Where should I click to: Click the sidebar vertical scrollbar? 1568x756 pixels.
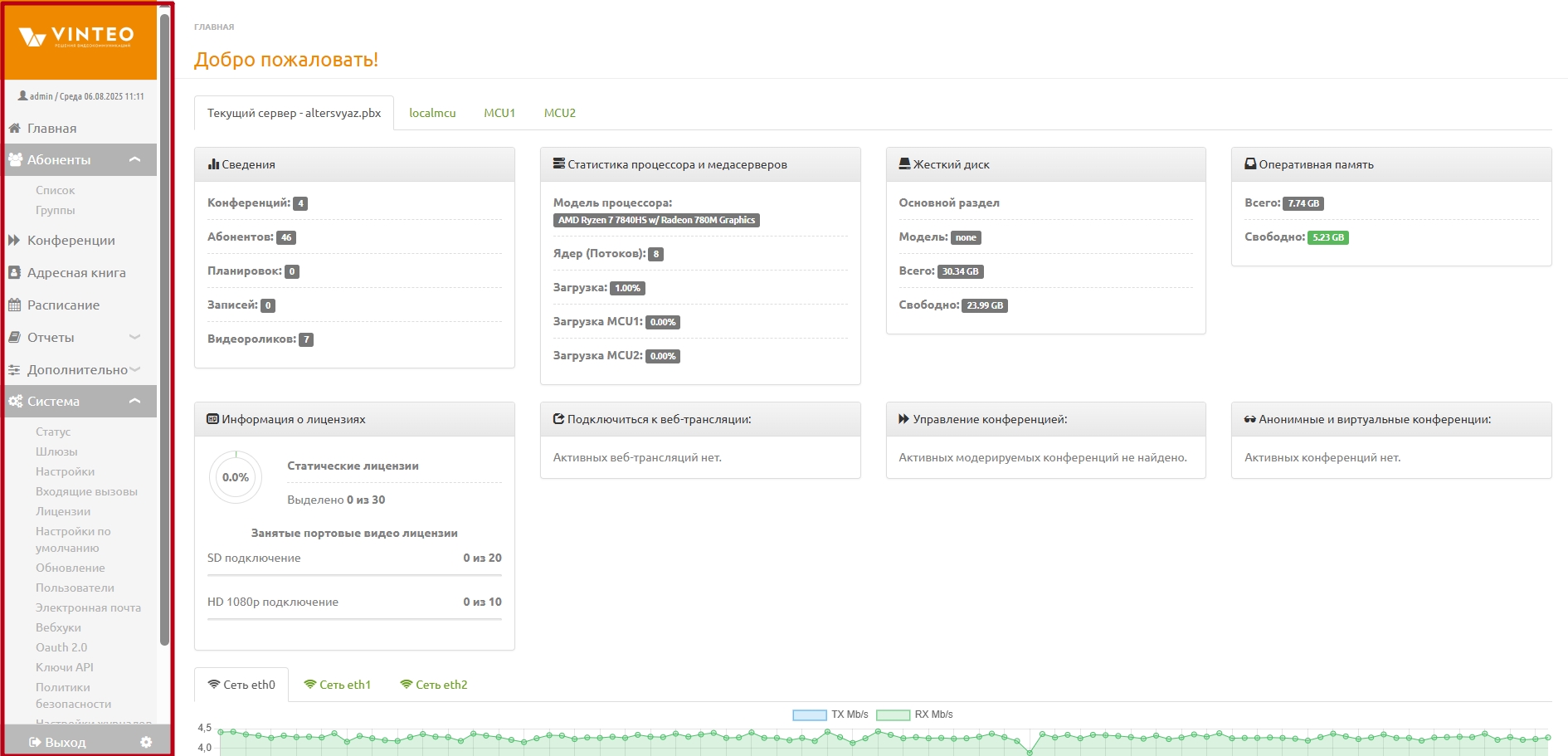[x=164, y=332]
